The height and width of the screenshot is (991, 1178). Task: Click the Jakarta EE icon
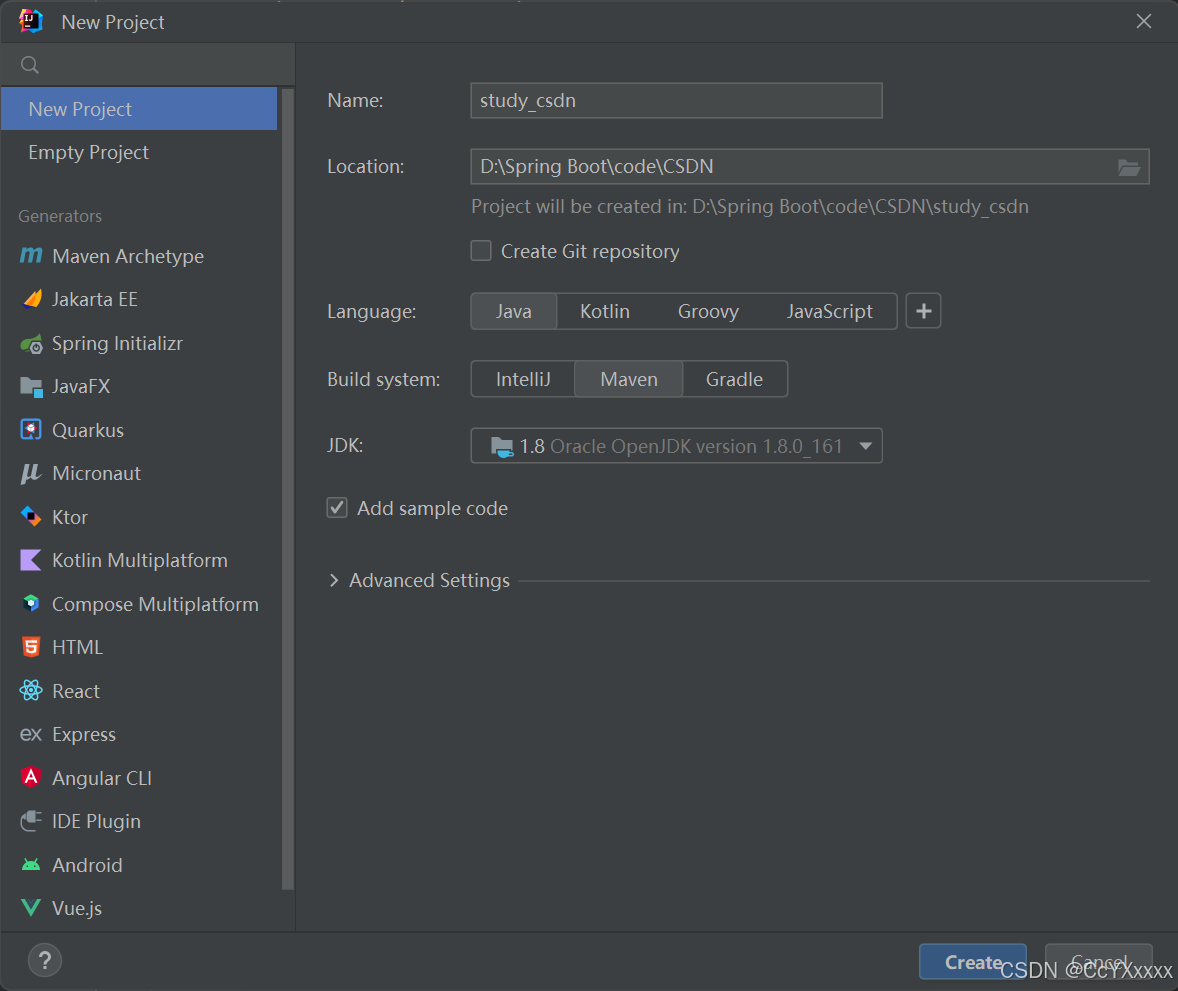click(32, 299)
